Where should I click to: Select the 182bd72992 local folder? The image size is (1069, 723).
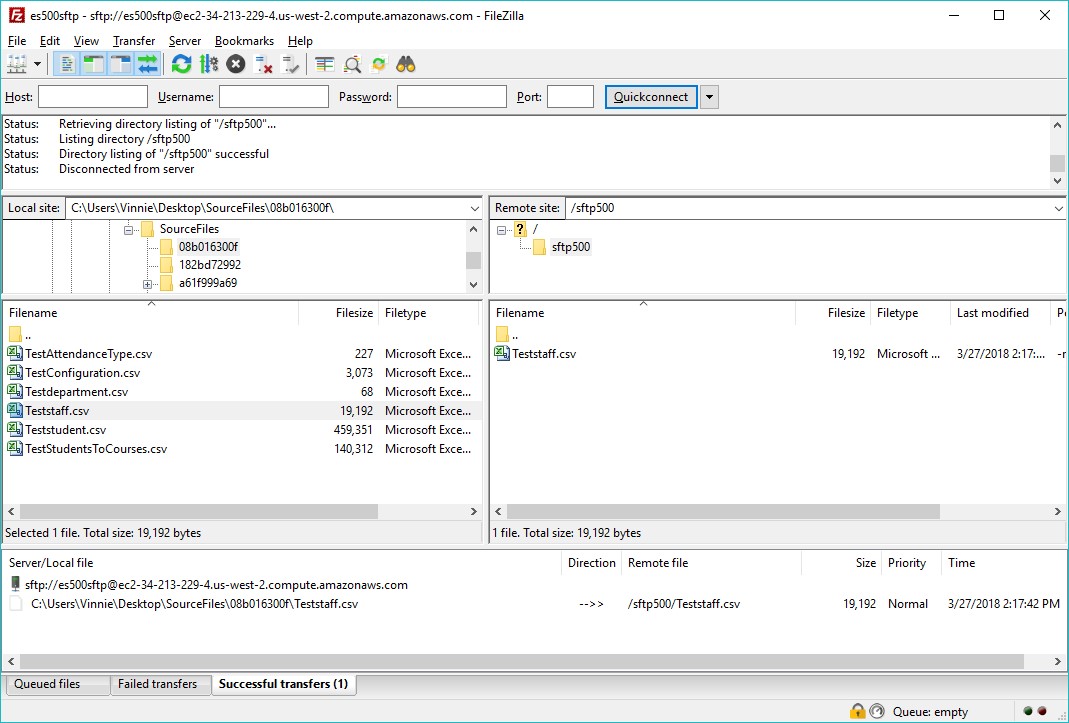(209, 265)
